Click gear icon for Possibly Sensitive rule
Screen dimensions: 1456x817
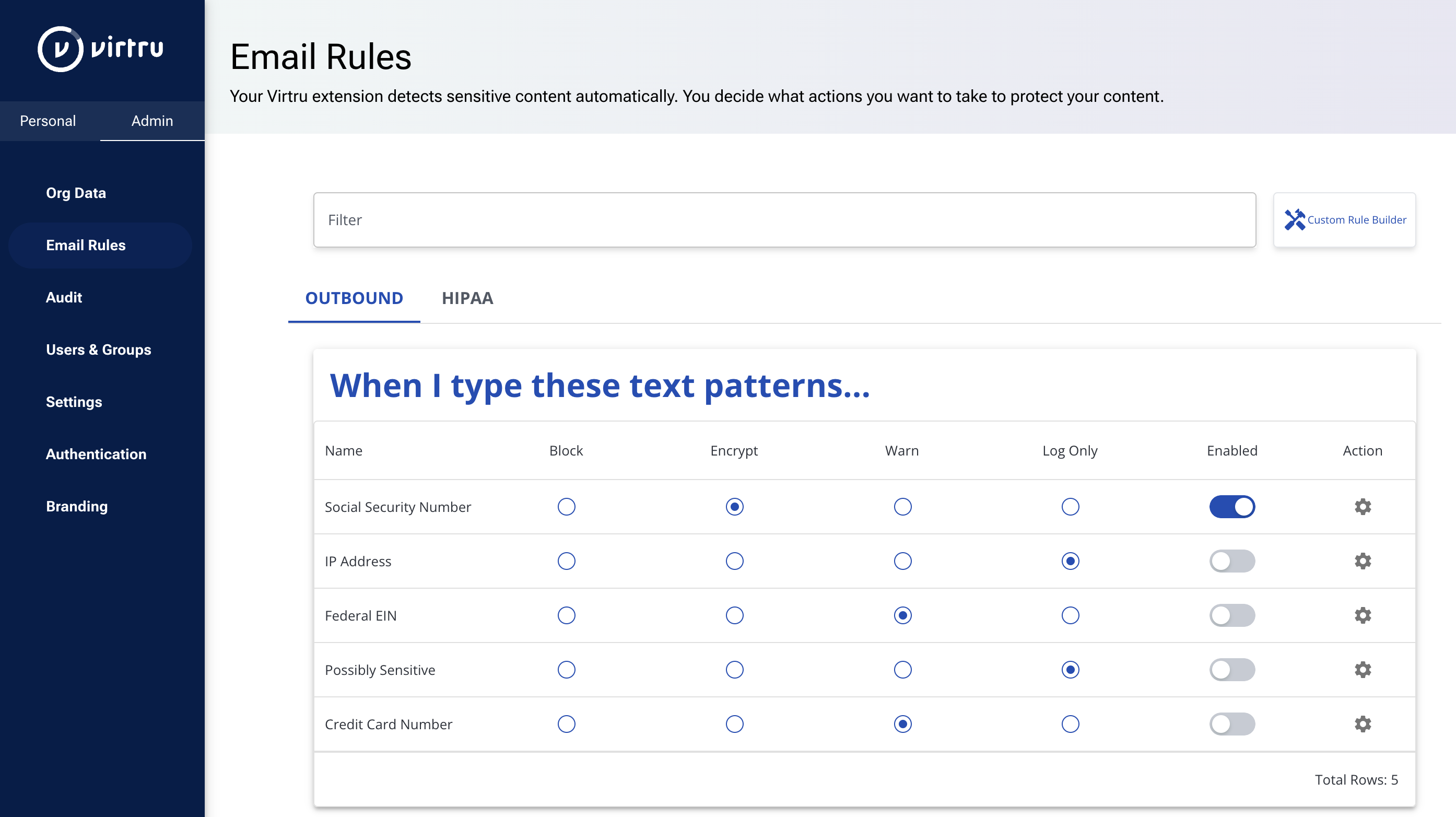coord(1362,670)
